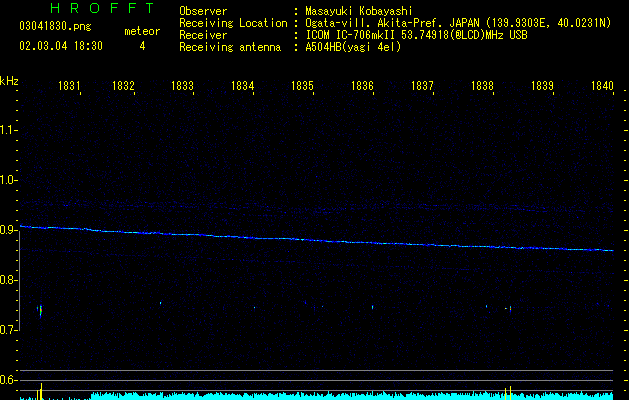Click the Receiving Location label
Screen dimensions: 629x400
coord(233,23)
